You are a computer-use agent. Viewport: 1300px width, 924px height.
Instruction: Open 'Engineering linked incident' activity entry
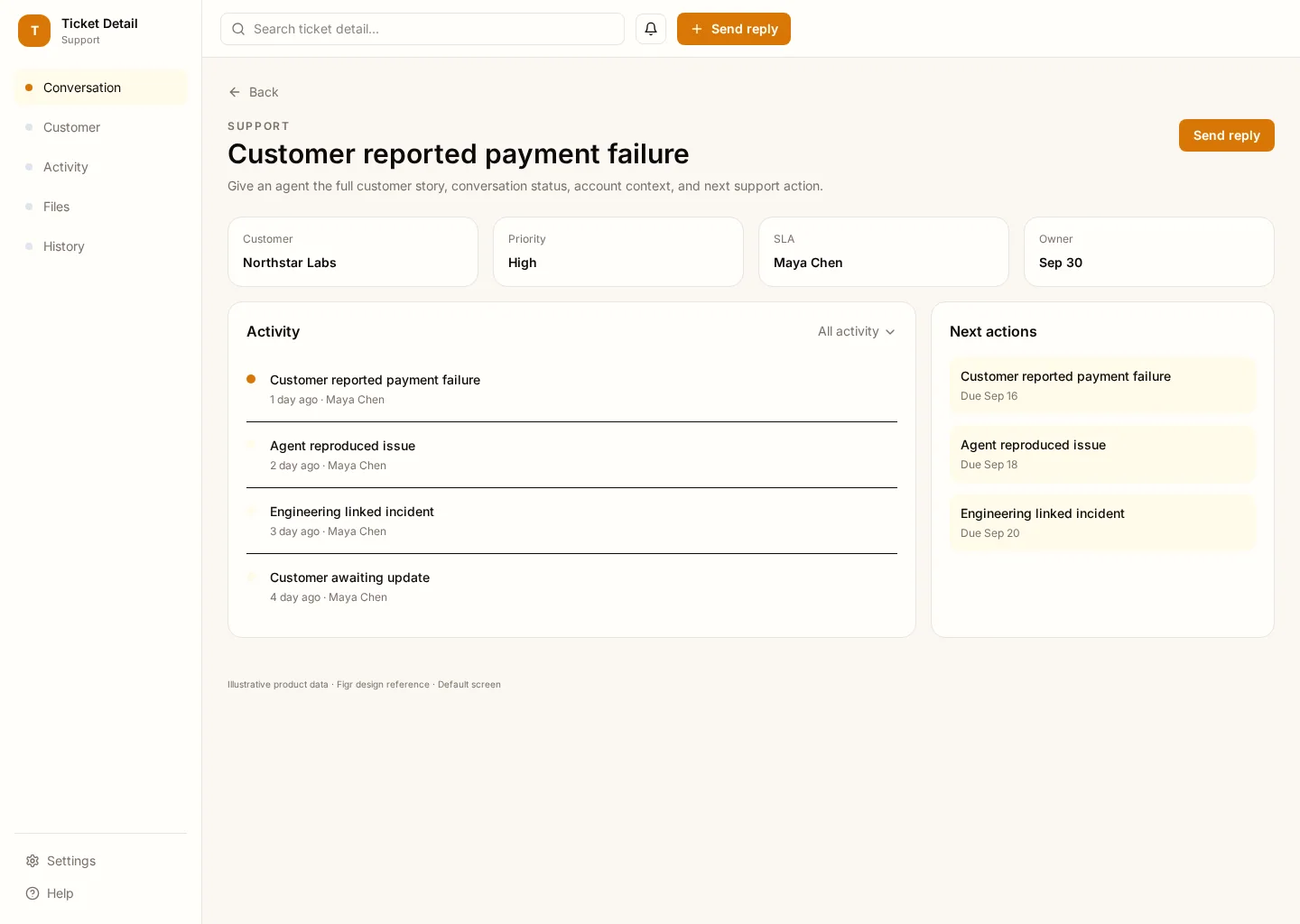coord(571,521)
